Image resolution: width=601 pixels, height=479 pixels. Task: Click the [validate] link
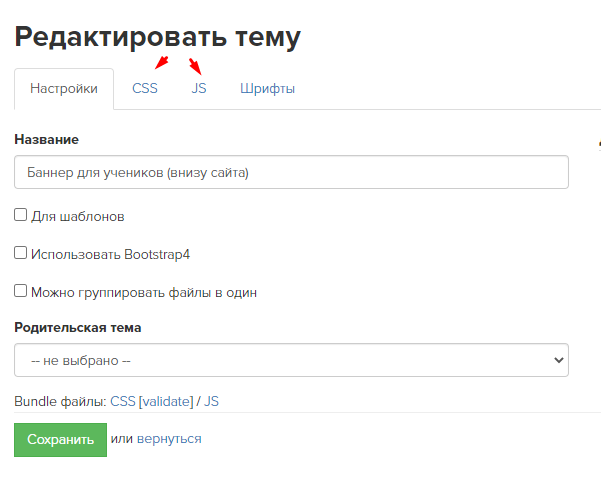point(166,401)
